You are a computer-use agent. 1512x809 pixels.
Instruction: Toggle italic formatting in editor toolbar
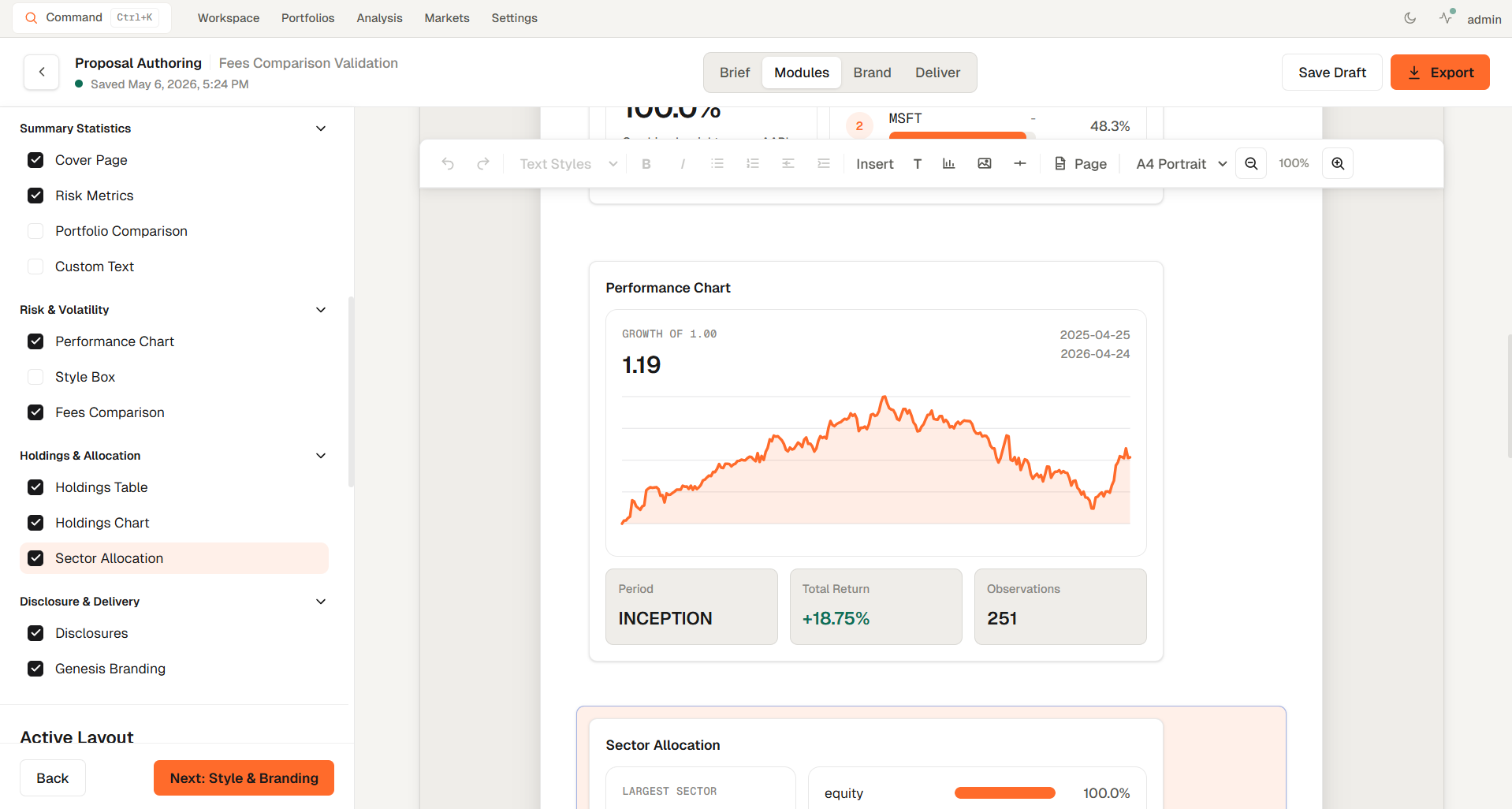click(x=682, y=164)
